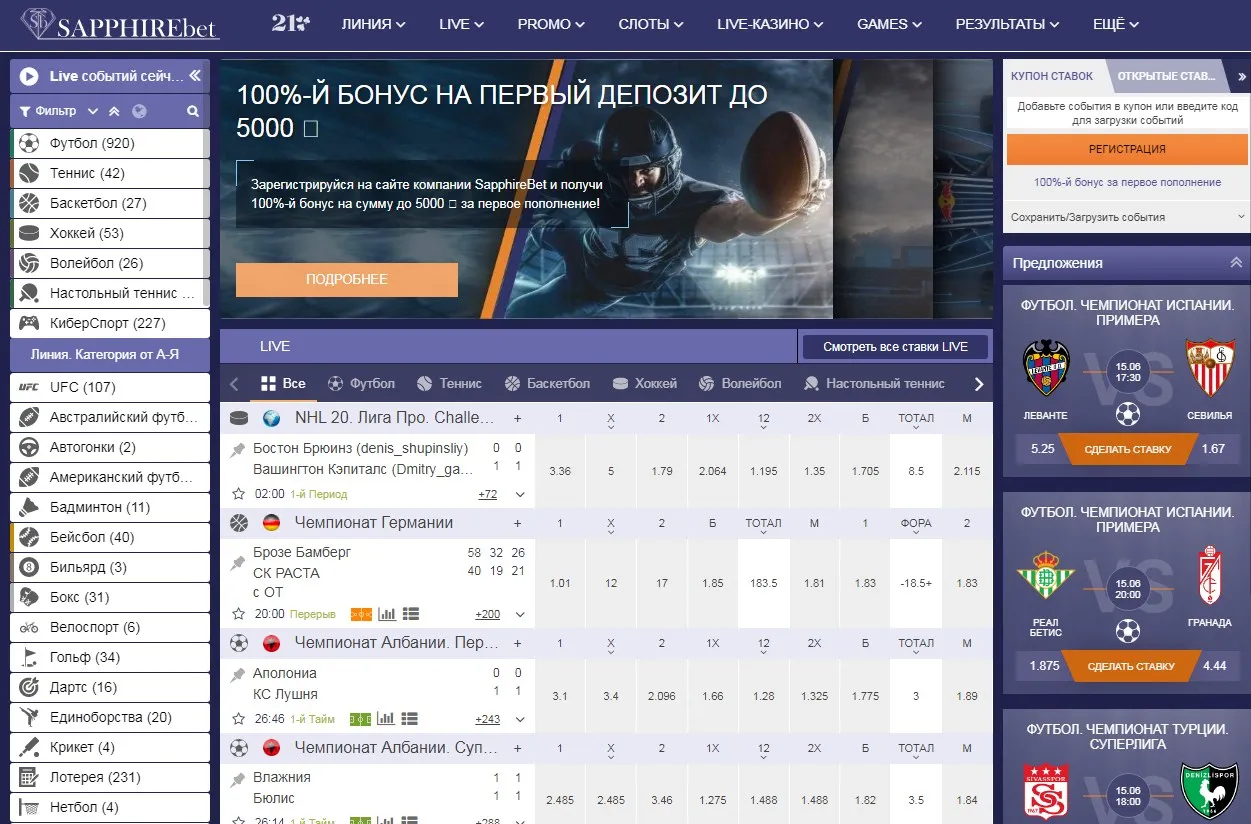The height and width of the screenshot is (824, 1251).
Task: Favorite the Boston Bruins match star
Action: (x=238, y=494)
